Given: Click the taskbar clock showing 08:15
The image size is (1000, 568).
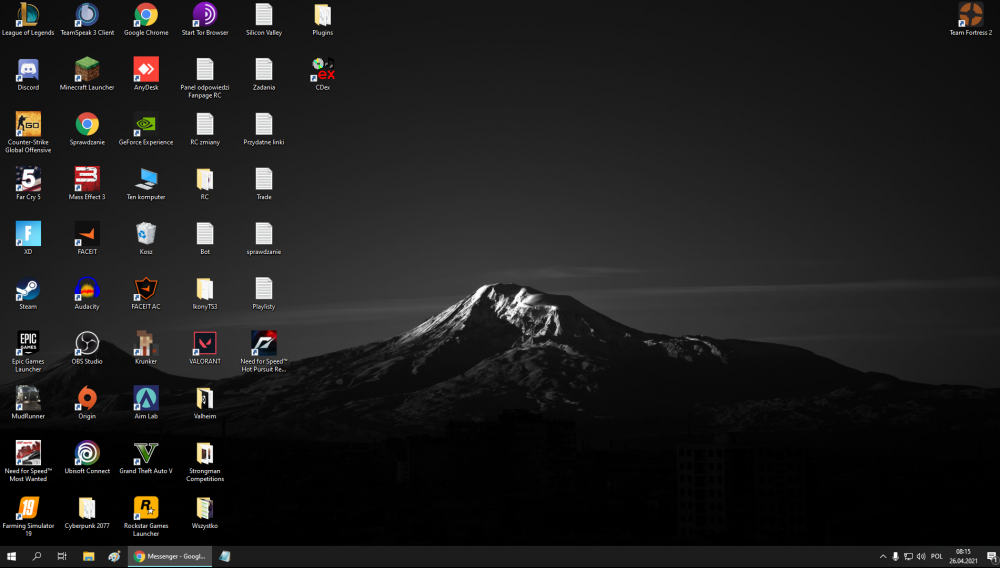Looking at the screenshot, I should point(963,556).
